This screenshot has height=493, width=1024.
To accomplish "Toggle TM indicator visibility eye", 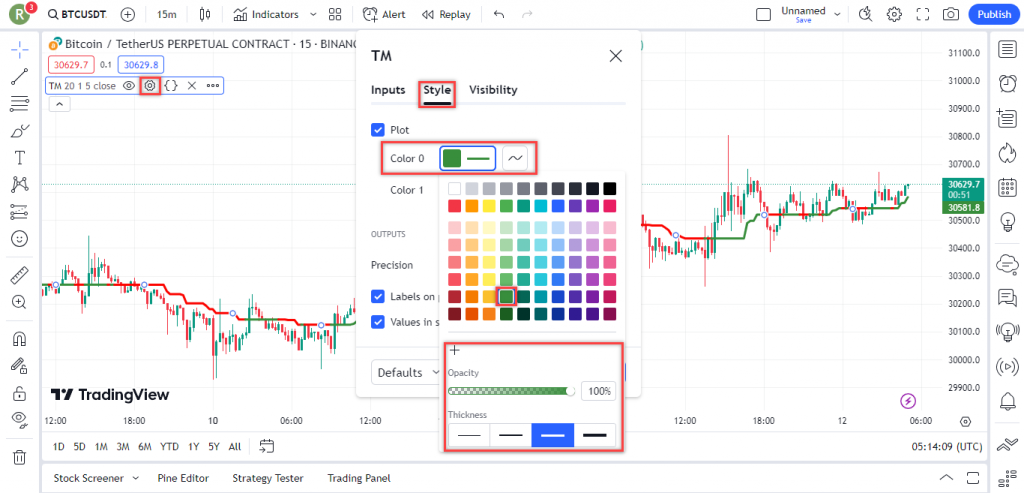I will 129,86.
